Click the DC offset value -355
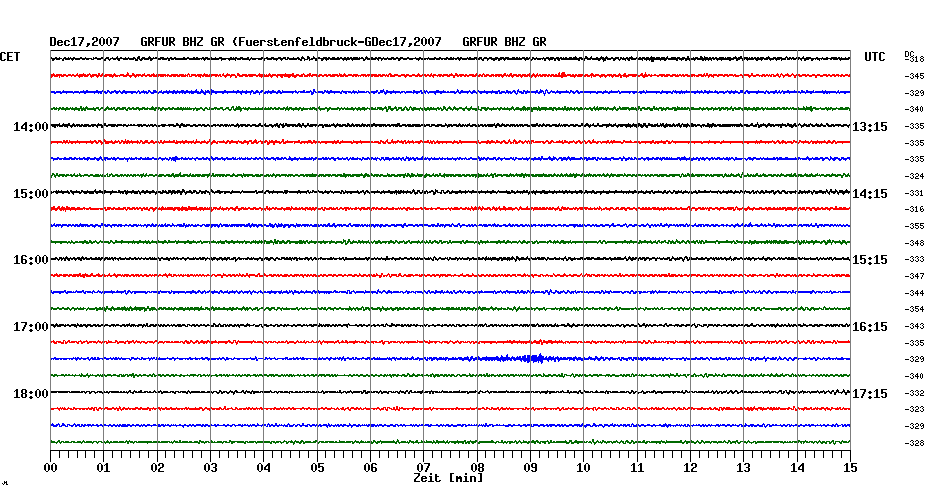930x494 pixels. pos(914,227)
